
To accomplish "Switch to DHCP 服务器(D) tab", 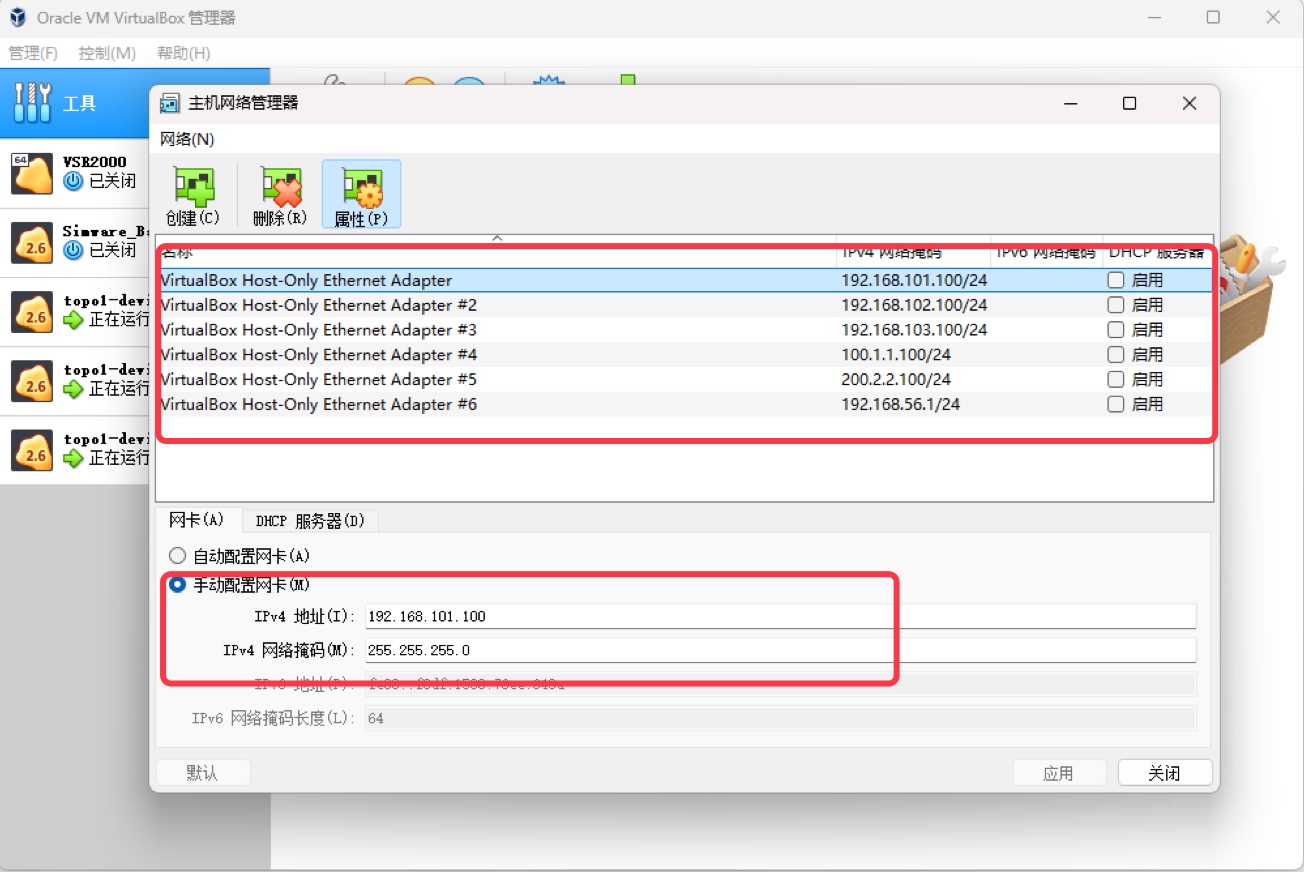I will pyautogui.click(x=310, y=521).
